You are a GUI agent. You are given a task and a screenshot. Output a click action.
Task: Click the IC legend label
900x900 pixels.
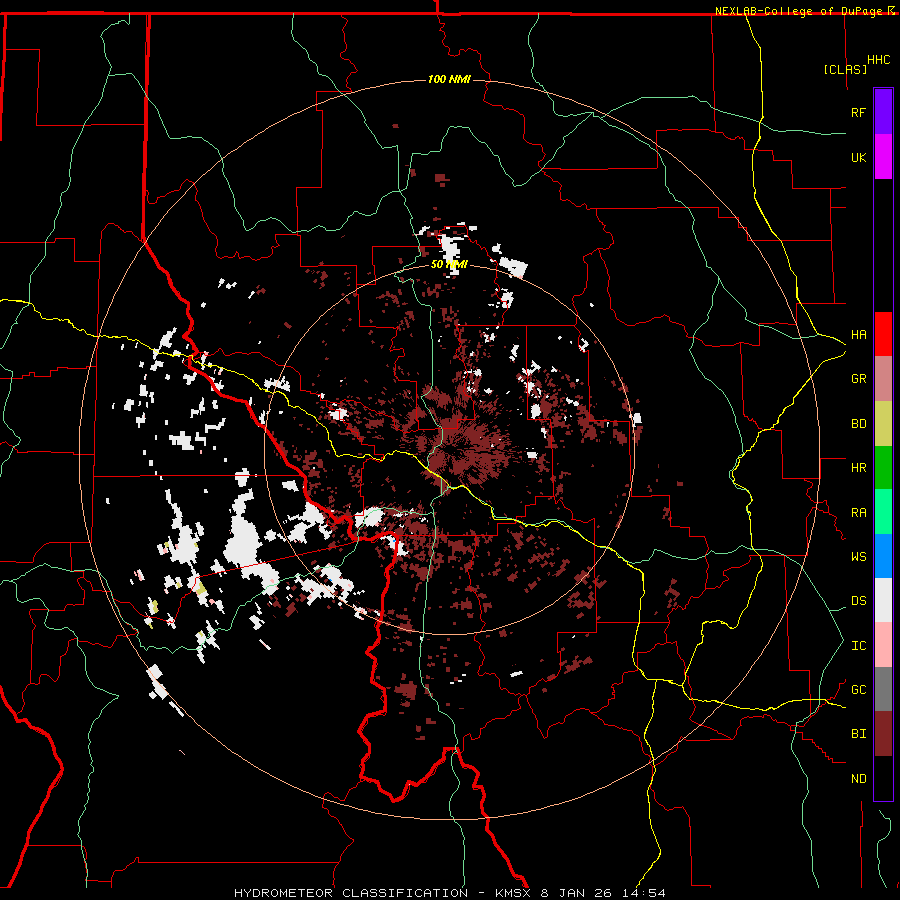click(x=858, y=646)
